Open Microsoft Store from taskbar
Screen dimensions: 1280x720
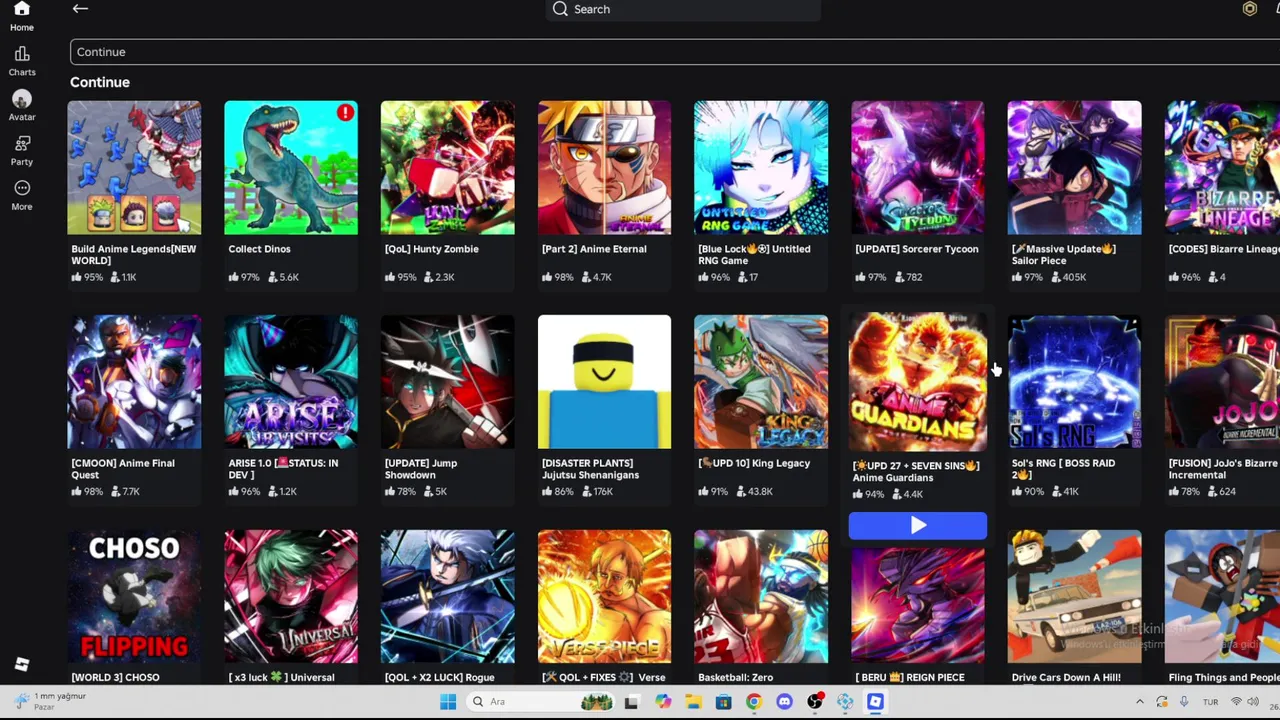tap(723, 702)
